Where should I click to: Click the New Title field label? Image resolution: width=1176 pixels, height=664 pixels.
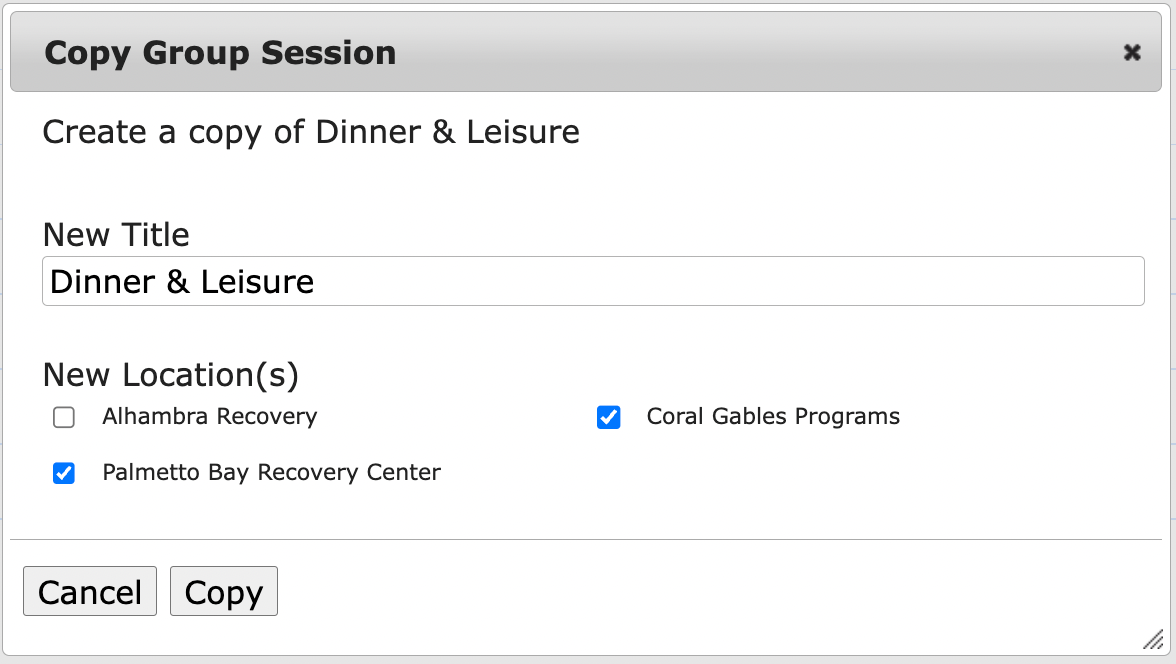116,235
